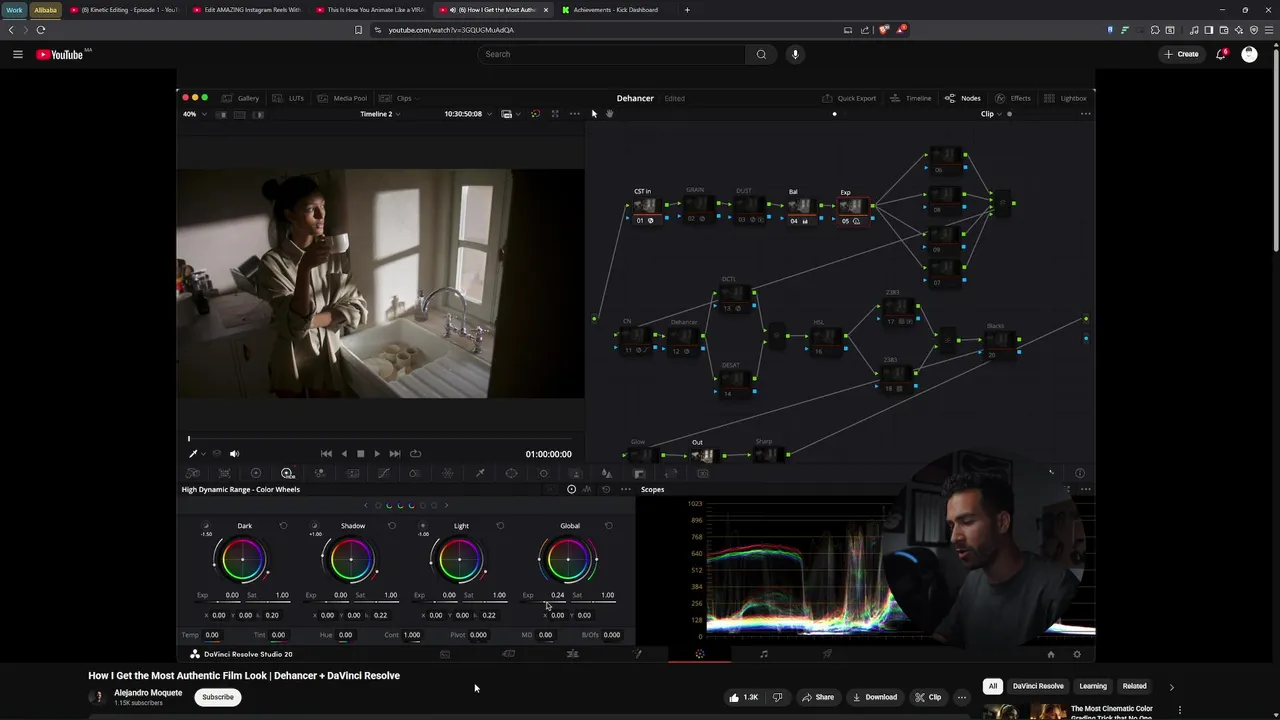Toggle loop playback in viewer

click(x=415, y=454)
